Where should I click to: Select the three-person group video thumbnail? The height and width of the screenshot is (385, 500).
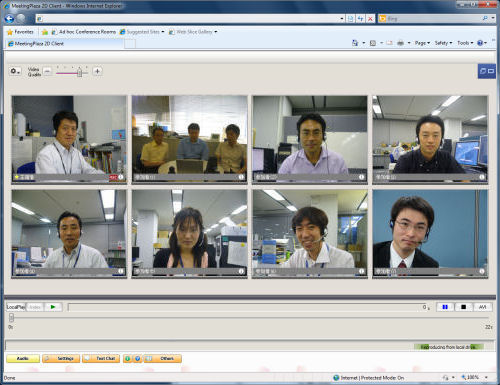pos(190,139)
